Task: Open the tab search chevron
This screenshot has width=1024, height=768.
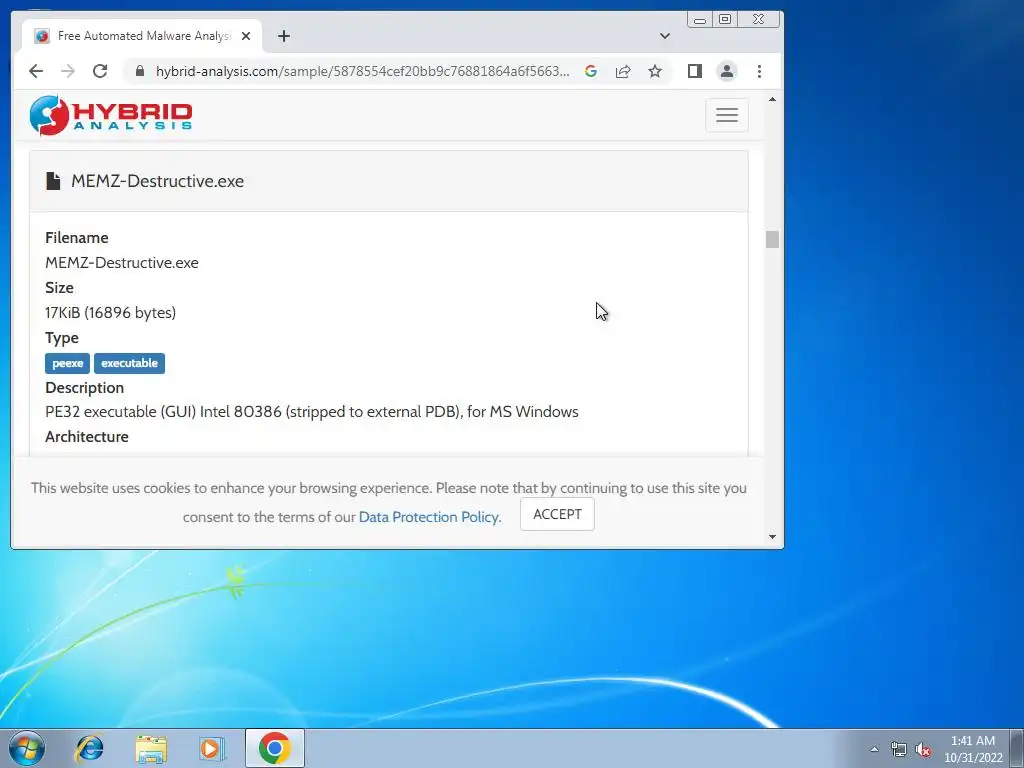Action: [665, 36]
